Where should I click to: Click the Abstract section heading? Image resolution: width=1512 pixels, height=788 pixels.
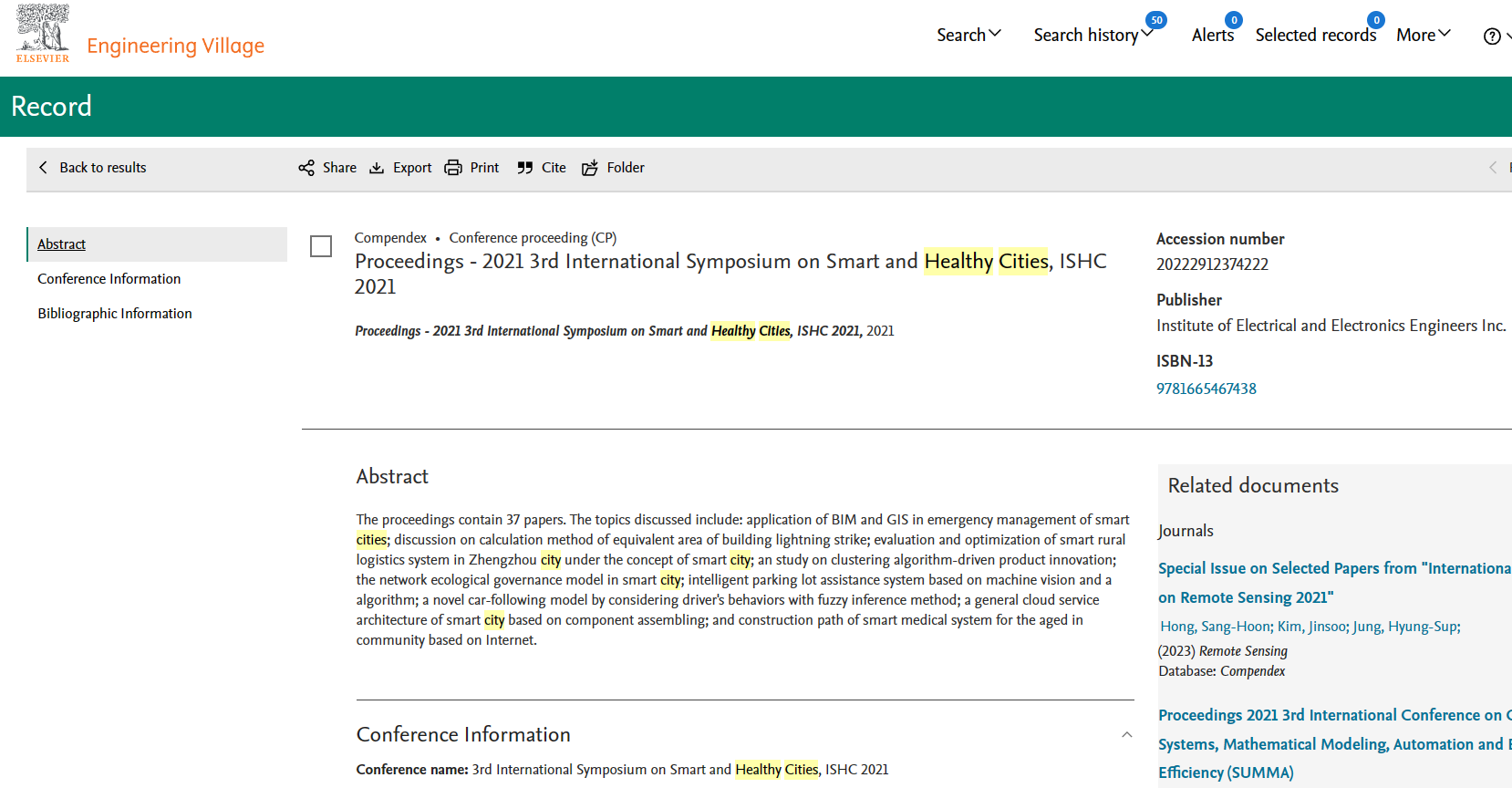tap(392, 476)
